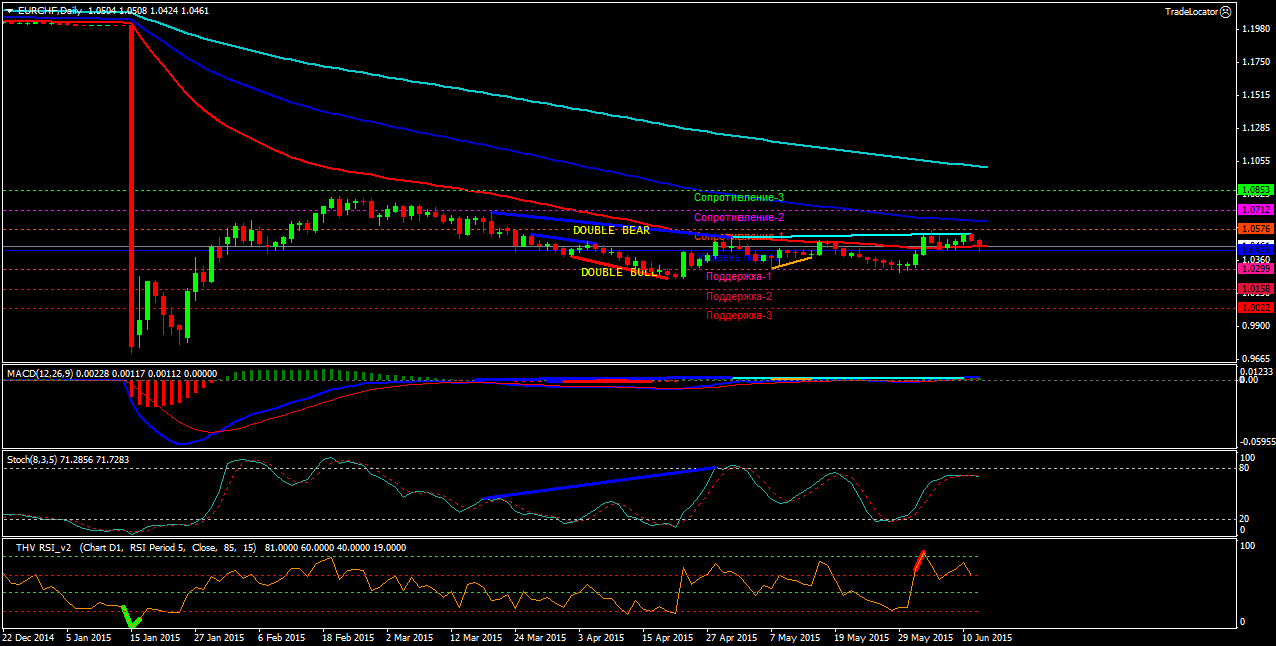Click the large red January crash candle
This screenshot has width=1276, height=646.
131,186
